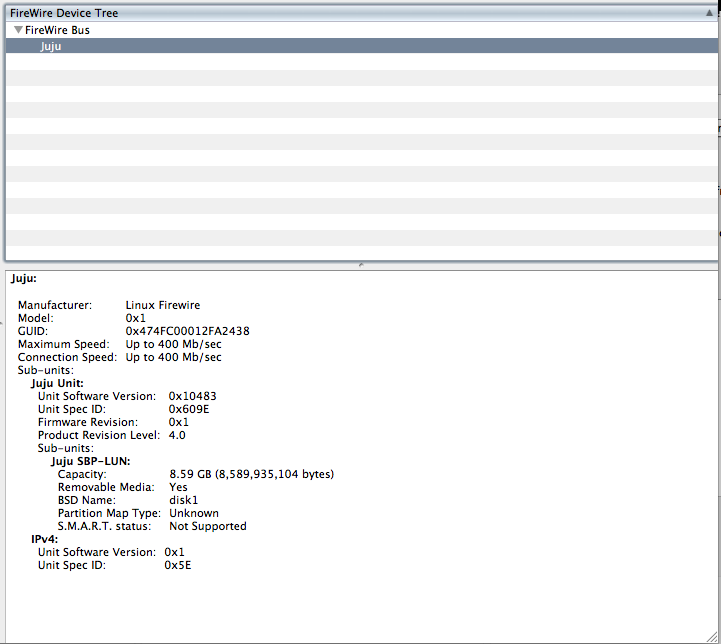Click the sort arrow in the header
Viewport: 721px width, 644px height.
[709, 13]
